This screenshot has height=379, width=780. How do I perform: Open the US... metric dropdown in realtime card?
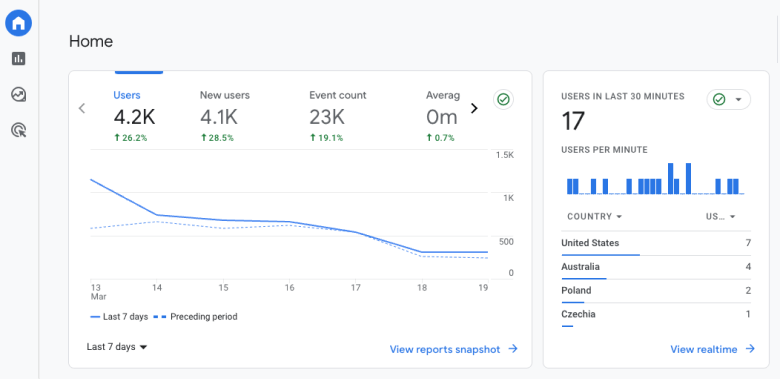click(720, 216)
